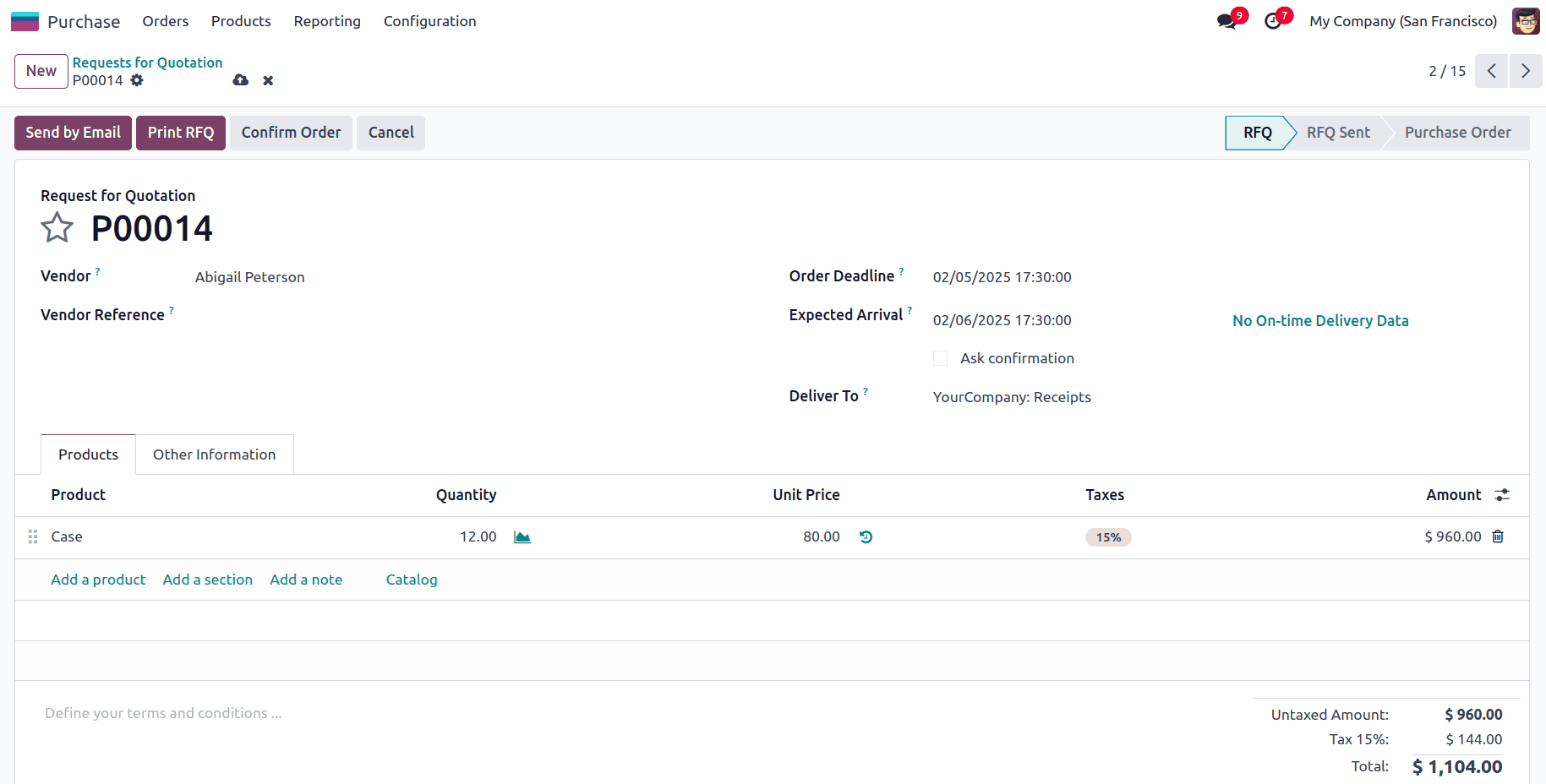Viewport: 1546px width, 784px height.
Task: Sort by Unit Price column header
Action: click(806, 495)
